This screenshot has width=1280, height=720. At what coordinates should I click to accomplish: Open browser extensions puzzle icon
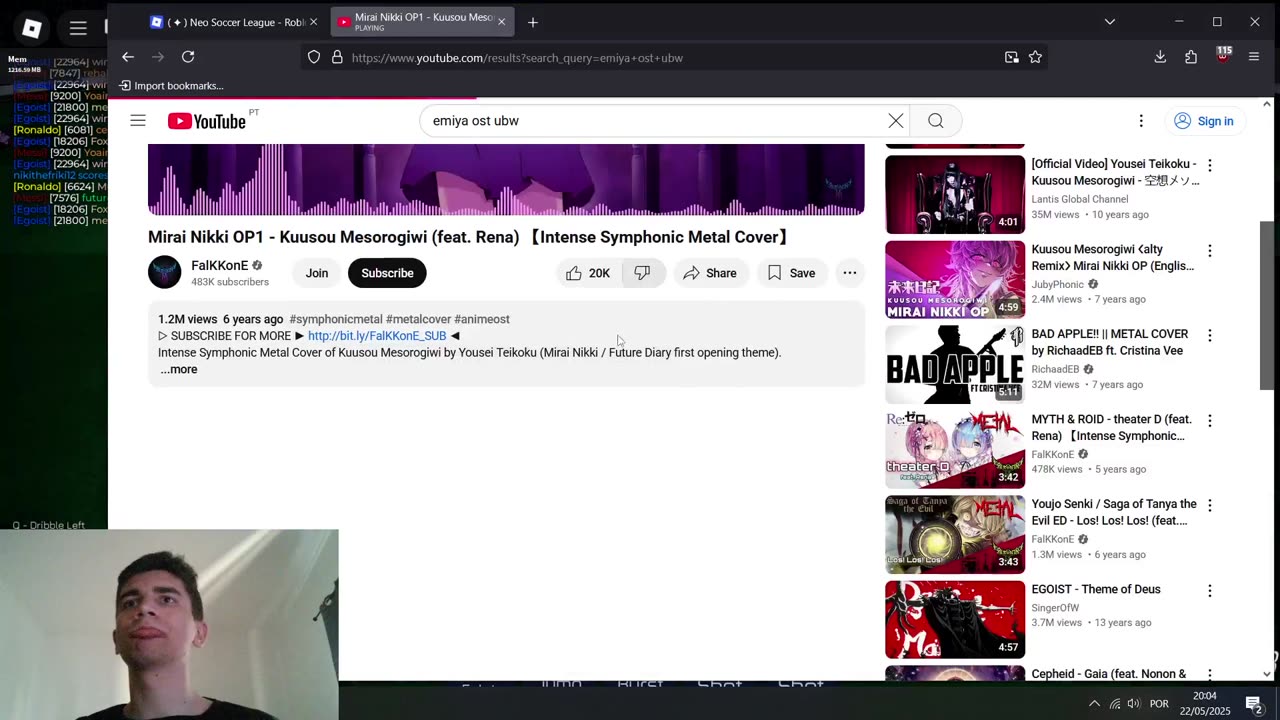tap(1191, 57)
